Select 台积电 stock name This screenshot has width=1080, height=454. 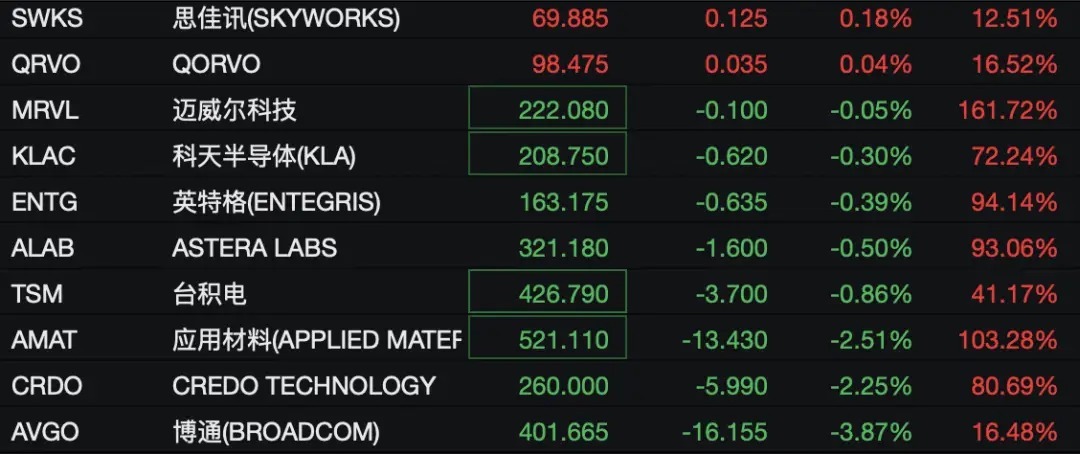pos(209,294)
